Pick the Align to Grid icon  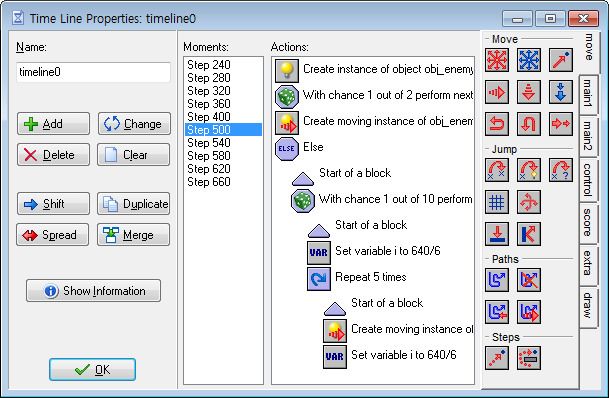(497, 202)
